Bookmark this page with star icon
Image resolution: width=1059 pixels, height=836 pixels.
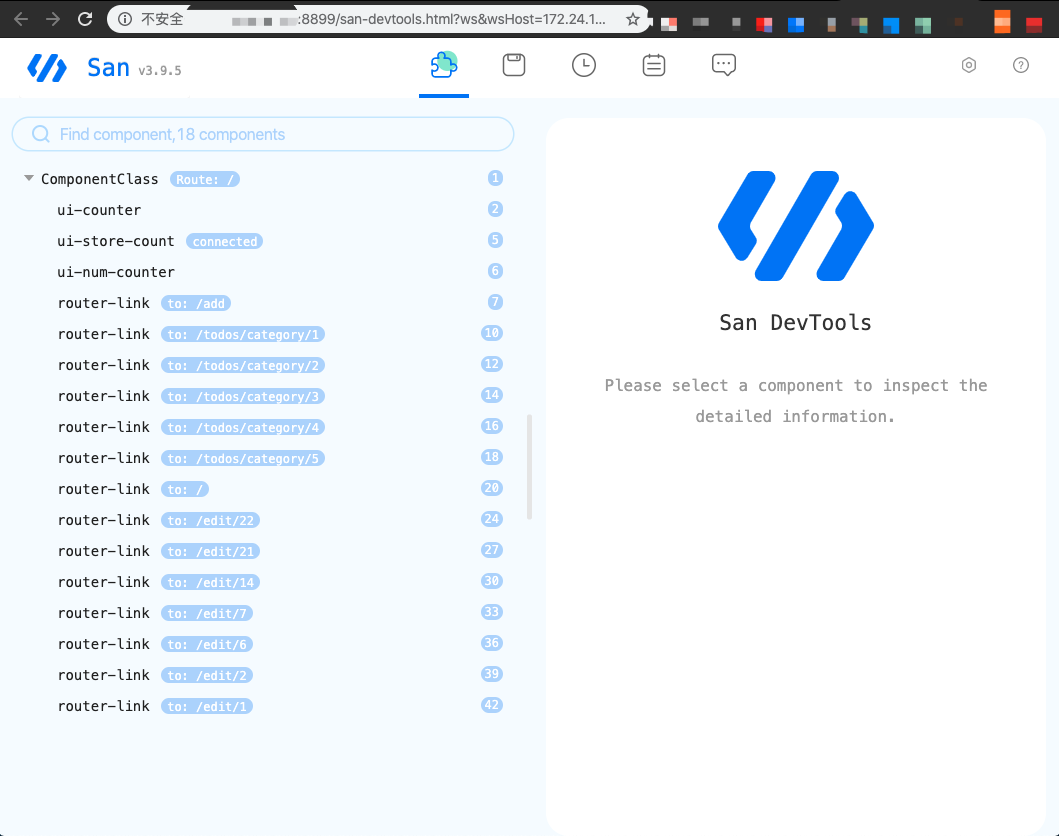coord(632,20)
